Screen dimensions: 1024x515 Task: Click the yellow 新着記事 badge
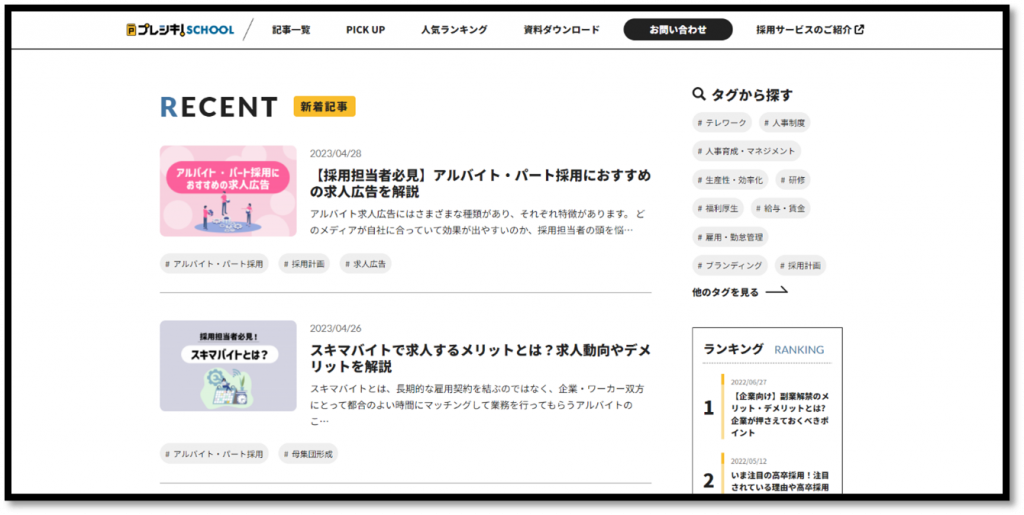coord(324,107)
